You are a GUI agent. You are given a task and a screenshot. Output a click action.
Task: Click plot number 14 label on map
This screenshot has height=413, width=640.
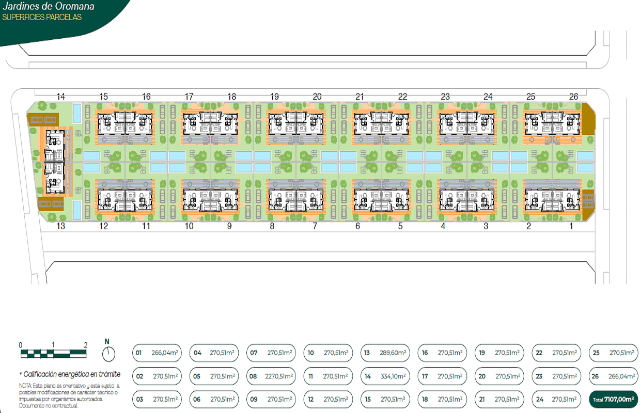click(60, 96)
